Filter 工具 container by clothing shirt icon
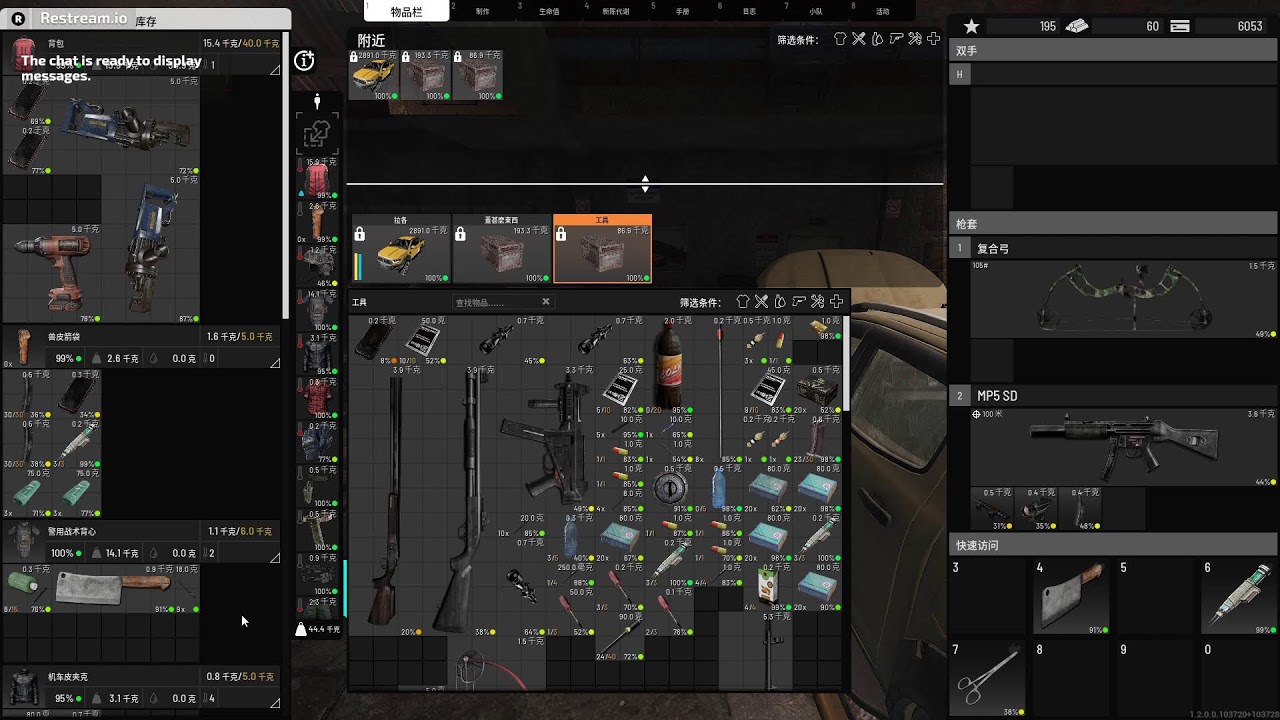 coord(743,301)
